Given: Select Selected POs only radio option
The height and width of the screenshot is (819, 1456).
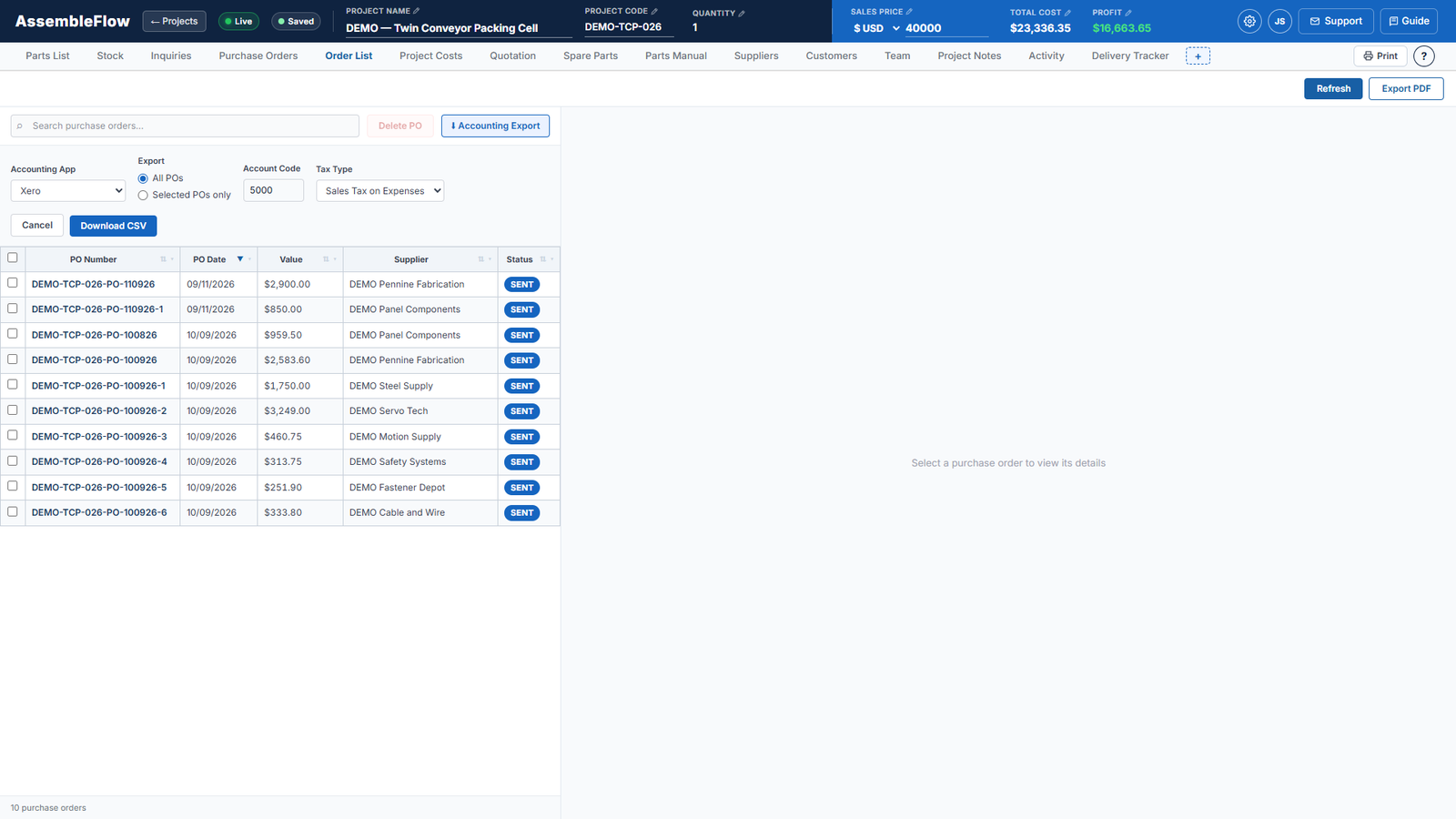Looking at the screenshot, I should coord(143,195).
